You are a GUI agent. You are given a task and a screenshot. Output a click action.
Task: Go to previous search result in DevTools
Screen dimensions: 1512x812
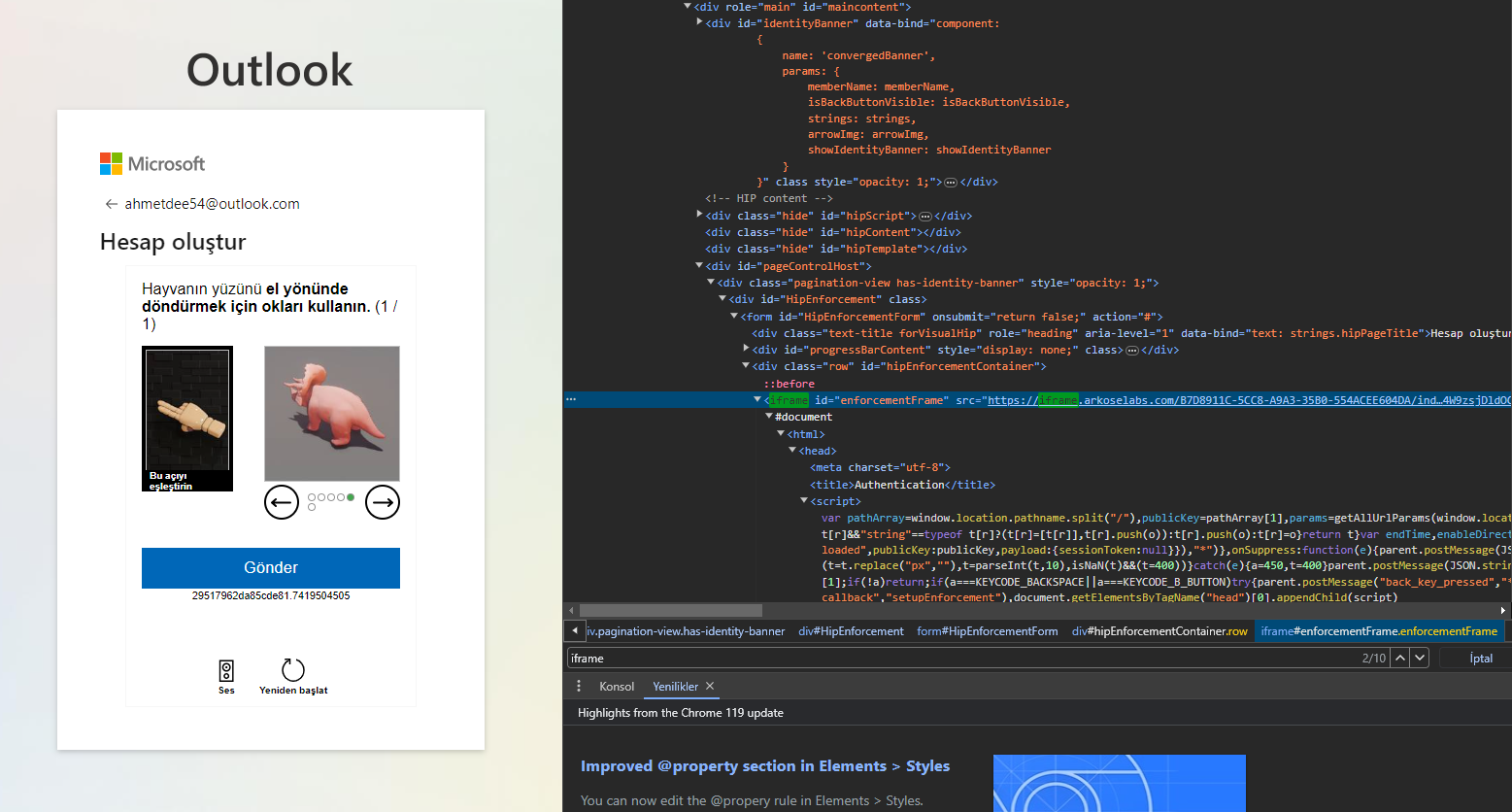(1400, 658)
